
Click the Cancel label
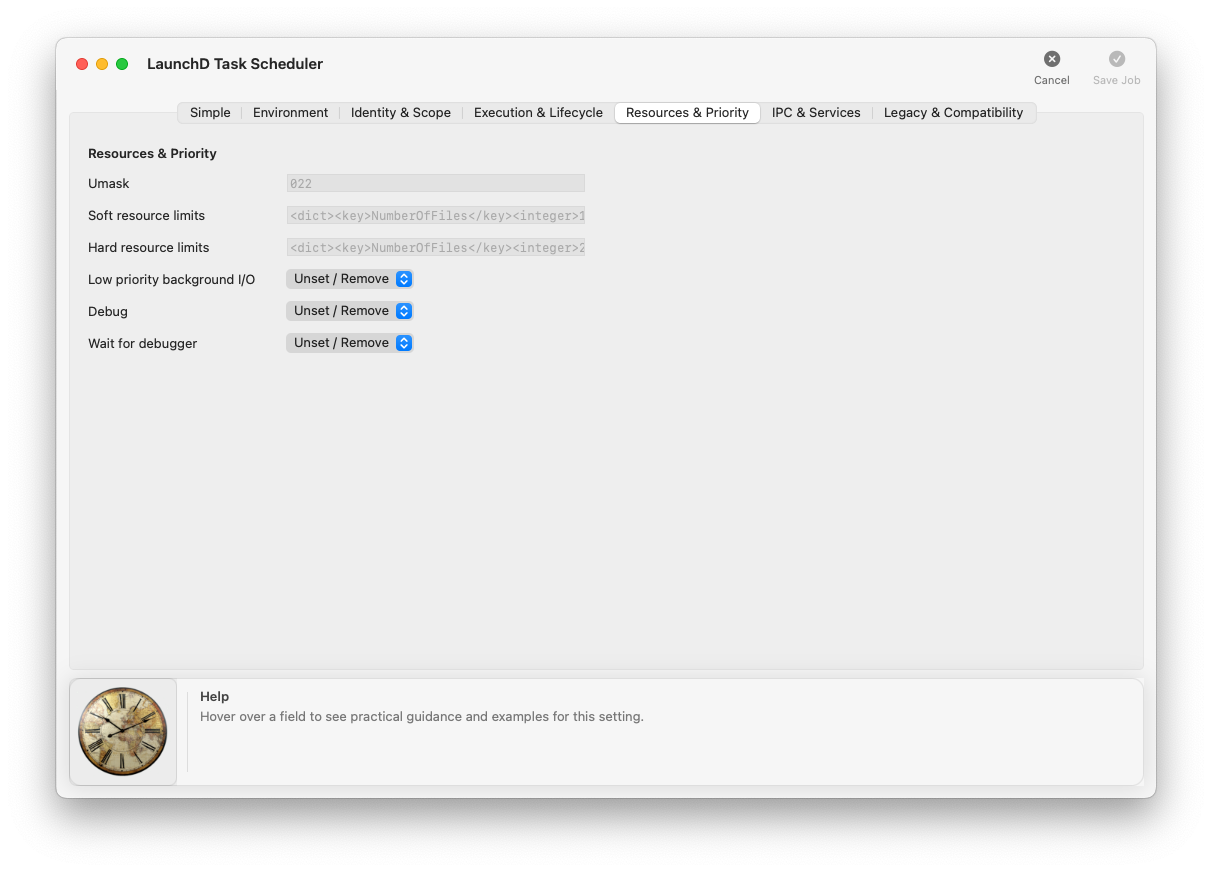[1051, 80]
